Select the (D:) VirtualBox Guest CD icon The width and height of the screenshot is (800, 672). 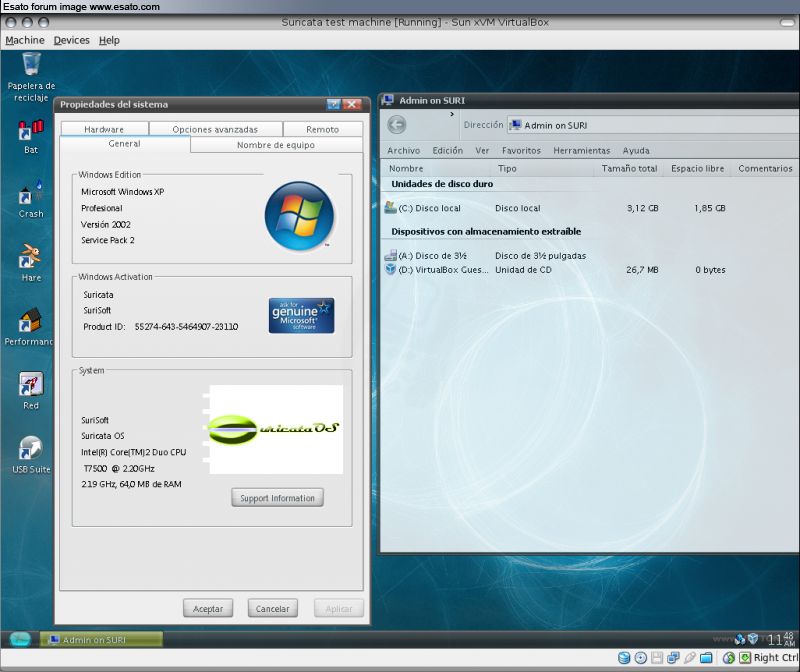[x=390, y=269]
